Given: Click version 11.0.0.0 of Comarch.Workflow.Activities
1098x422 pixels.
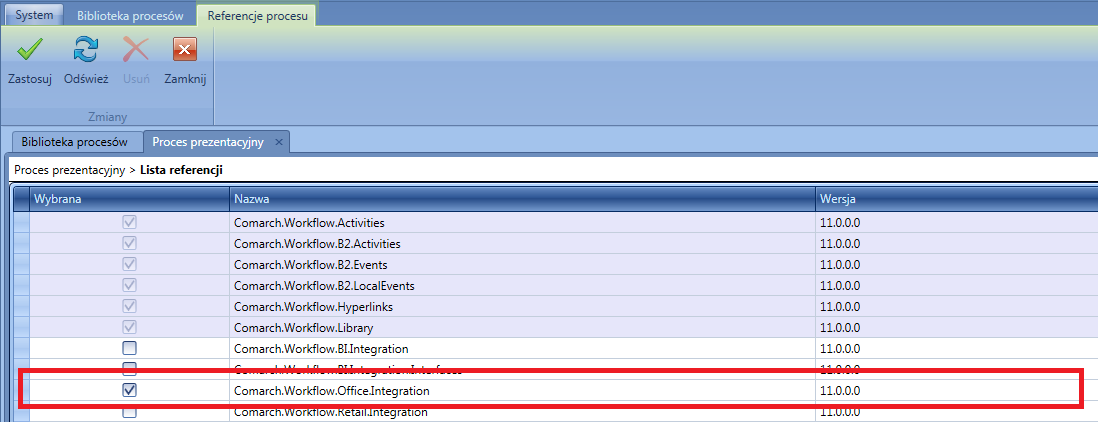Looking at the screenshot, I should 957,223.
